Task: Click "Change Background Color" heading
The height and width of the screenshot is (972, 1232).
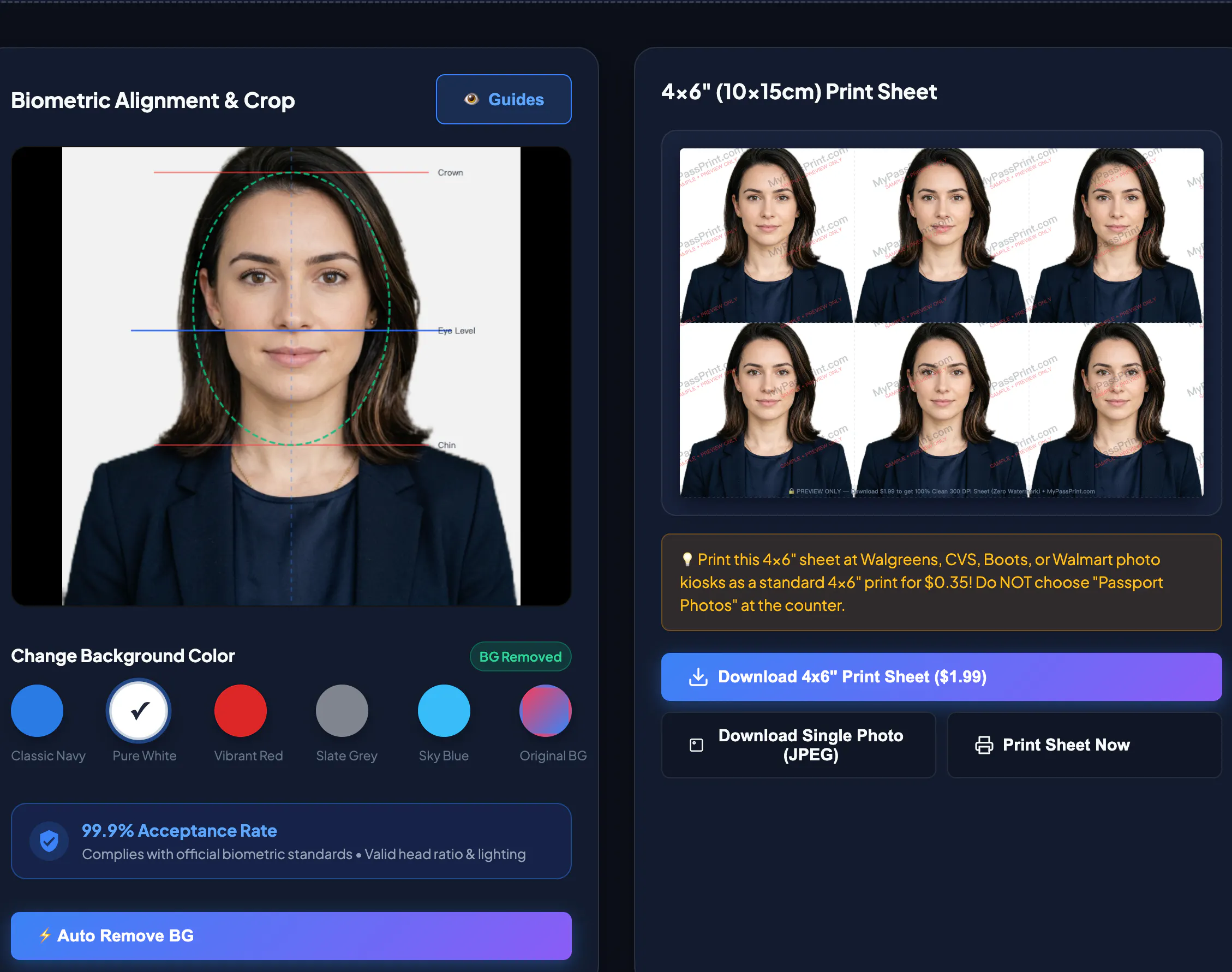Action: coord(122,656)
